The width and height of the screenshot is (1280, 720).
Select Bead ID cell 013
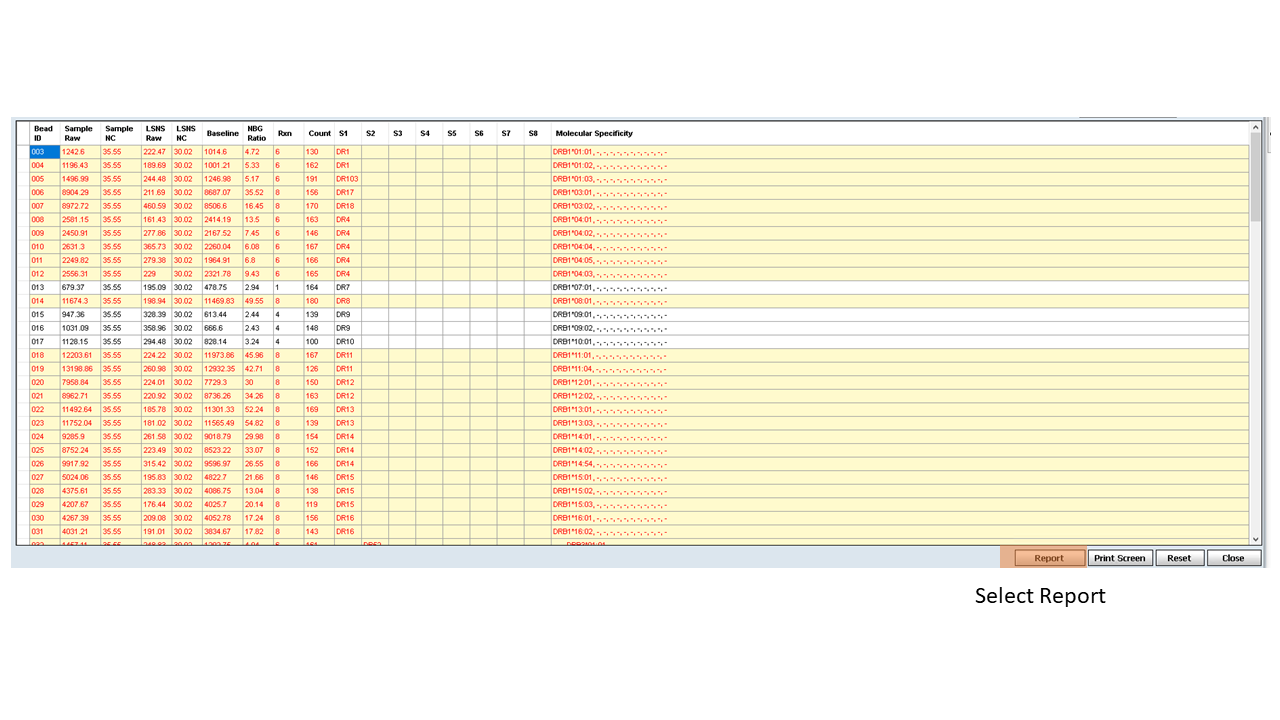[x=44, y=287]
